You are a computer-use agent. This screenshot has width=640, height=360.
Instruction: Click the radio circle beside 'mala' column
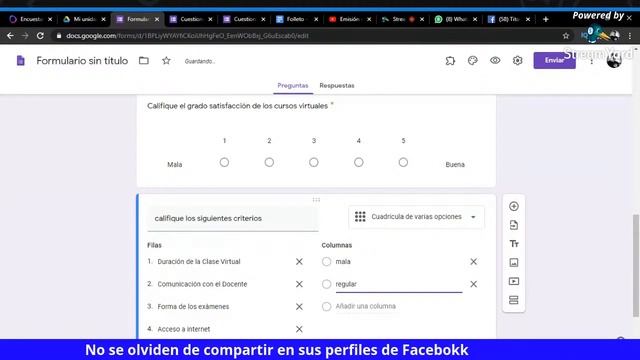326,262
